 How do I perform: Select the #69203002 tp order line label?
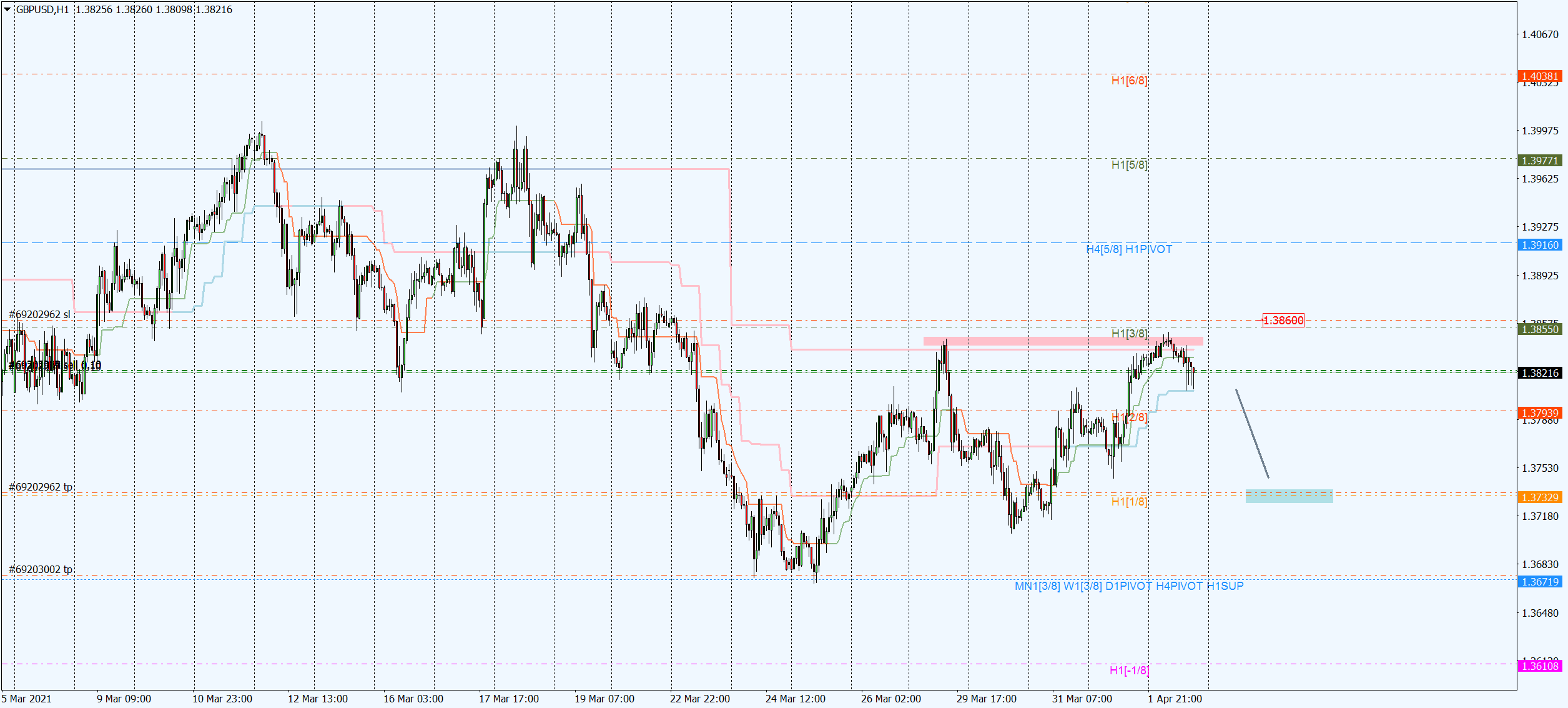click(x=41, y=569)
